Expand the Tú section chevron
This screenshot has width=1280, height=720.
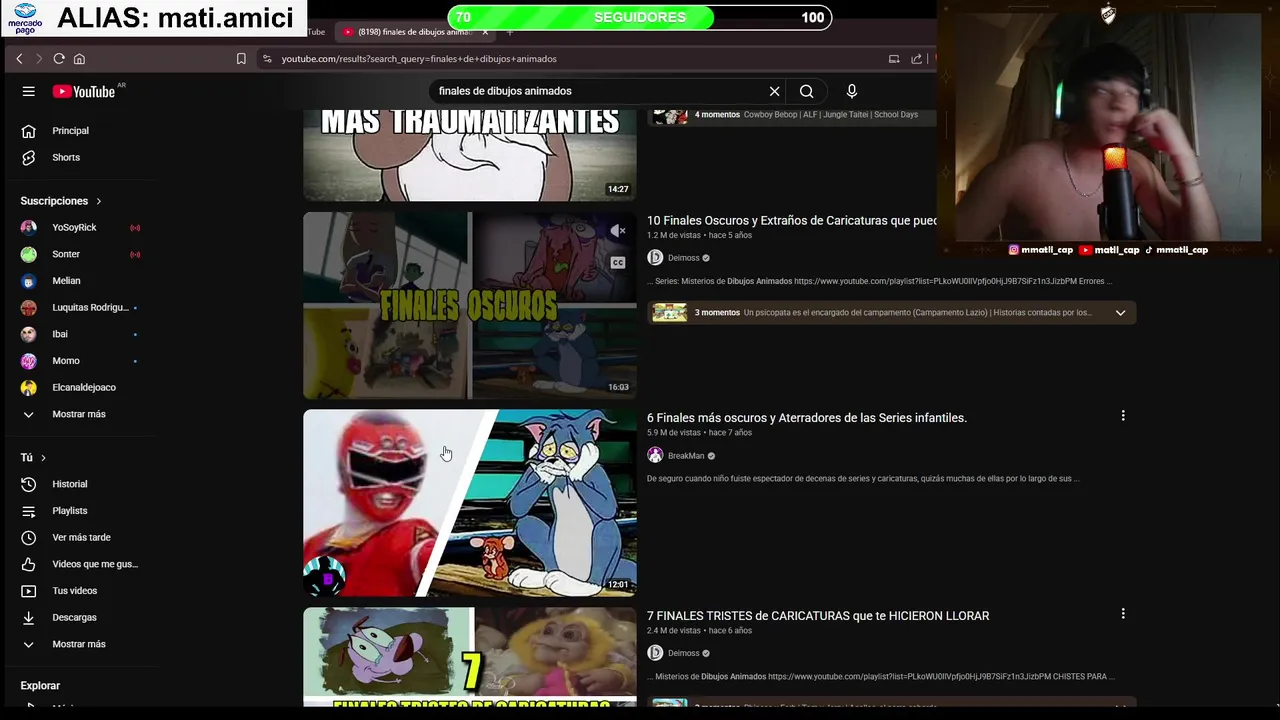[43, 458]
